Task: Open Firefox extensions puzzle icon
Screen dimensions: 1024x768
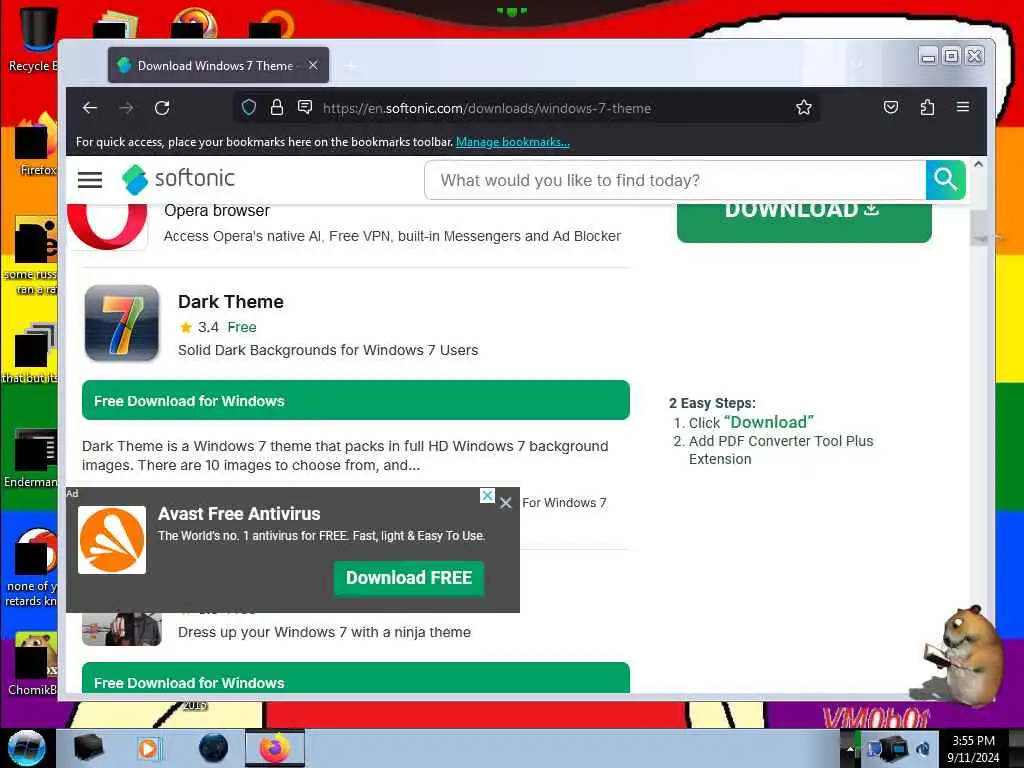Action: click(927, 107)
